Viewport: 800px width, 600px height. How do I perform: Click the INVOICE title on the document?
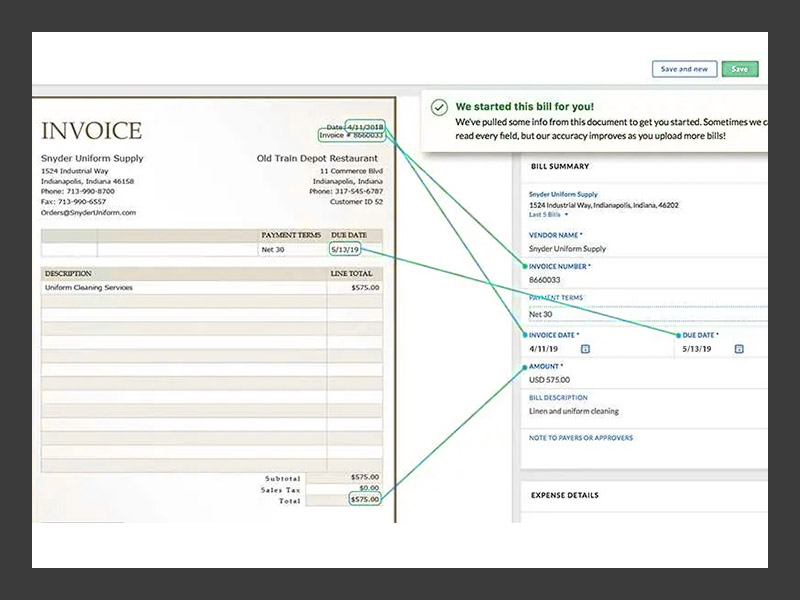[91, 131]
